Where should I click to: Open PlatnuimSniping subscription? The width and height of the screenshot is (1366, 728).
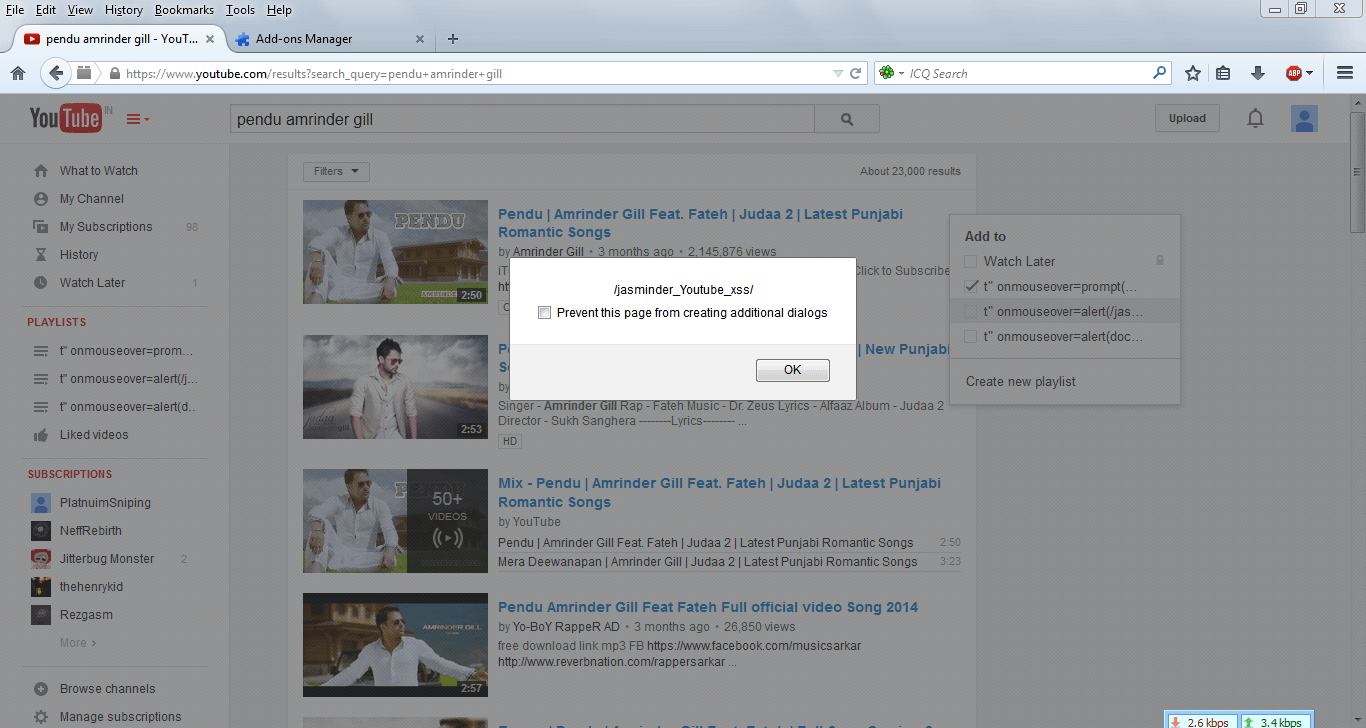pyautogui.click(x=105, y=503)
